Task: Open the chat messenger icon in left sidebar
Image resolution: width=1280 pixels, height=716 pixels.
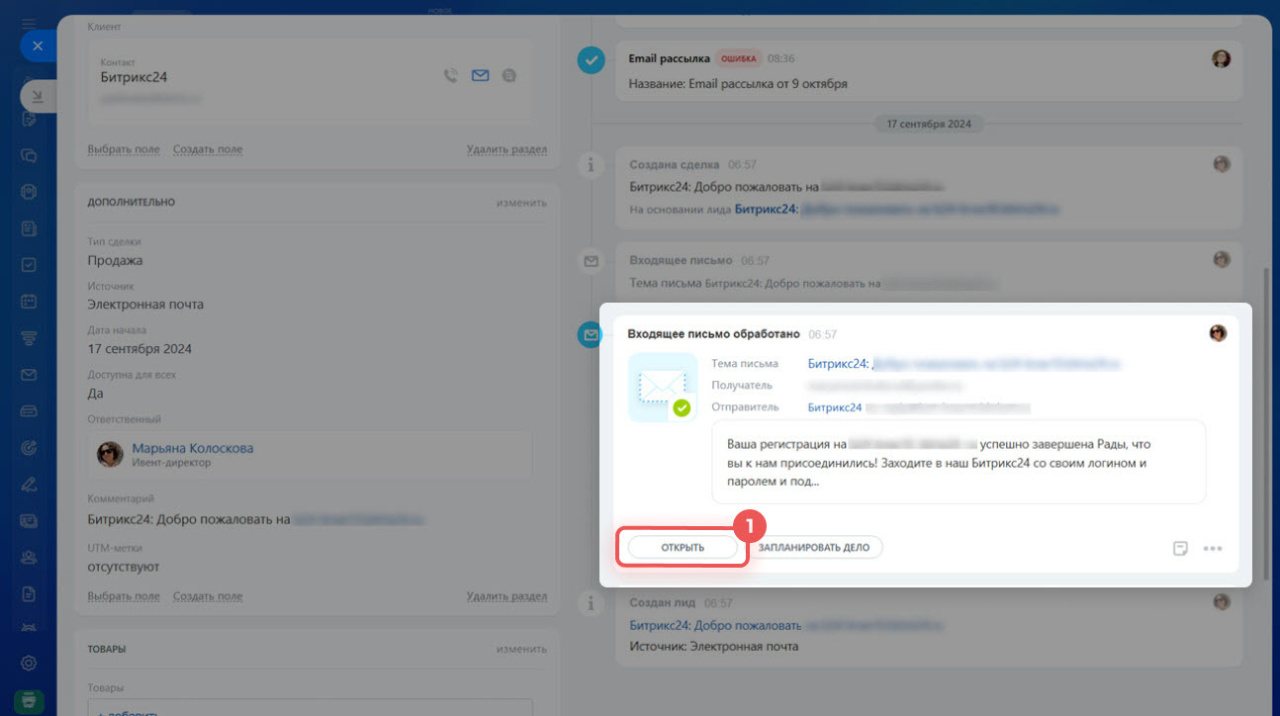Action: (29, 156)
